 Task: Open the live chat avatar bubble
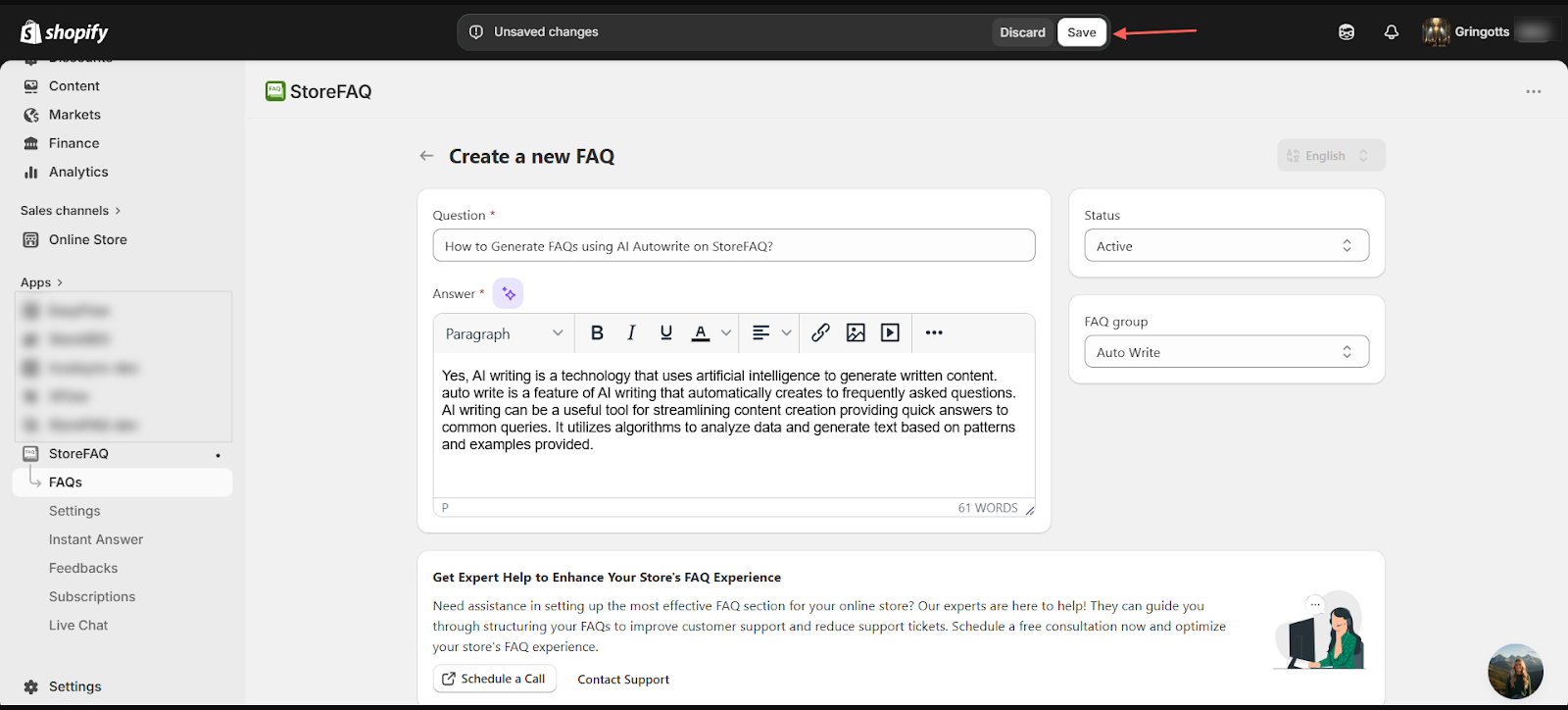[x=1515, y=671]
